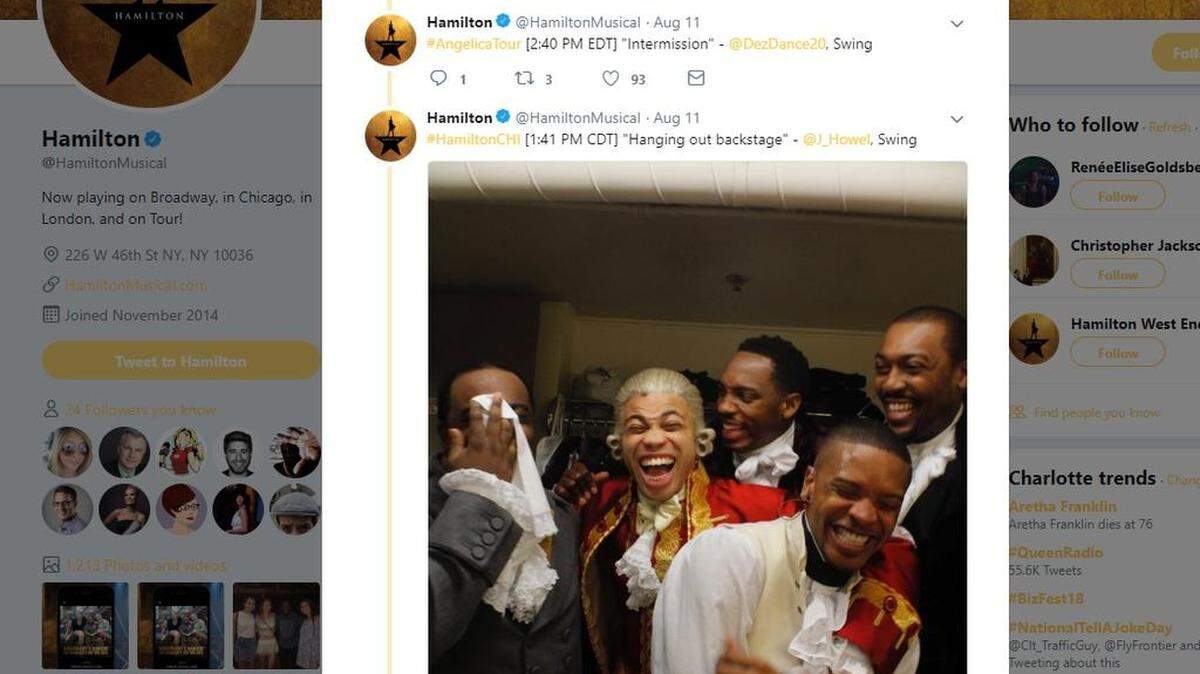Toggle Follow on Hamilton West End
The image size is (1200, 674).
(1117, 353)
